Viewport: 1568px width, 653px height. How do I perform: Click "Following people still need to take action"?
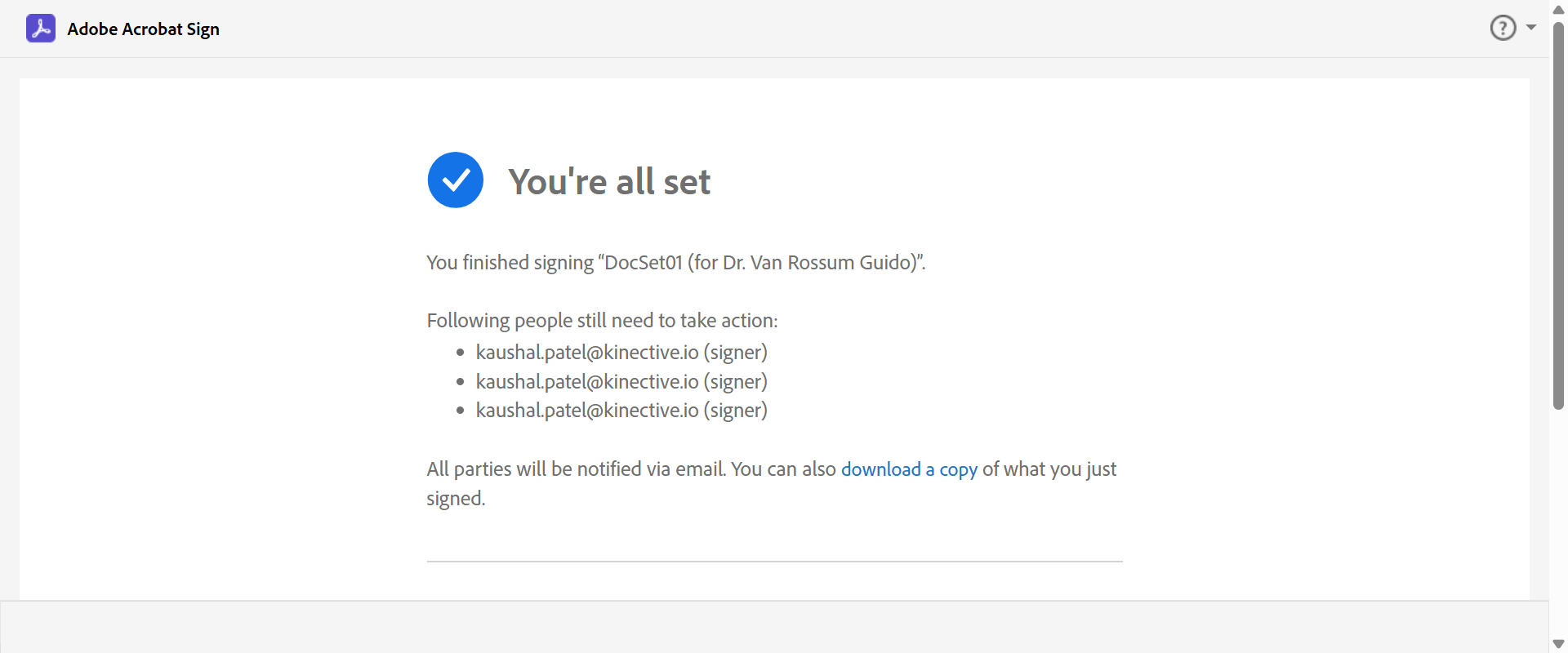click(x=602, y=321)
